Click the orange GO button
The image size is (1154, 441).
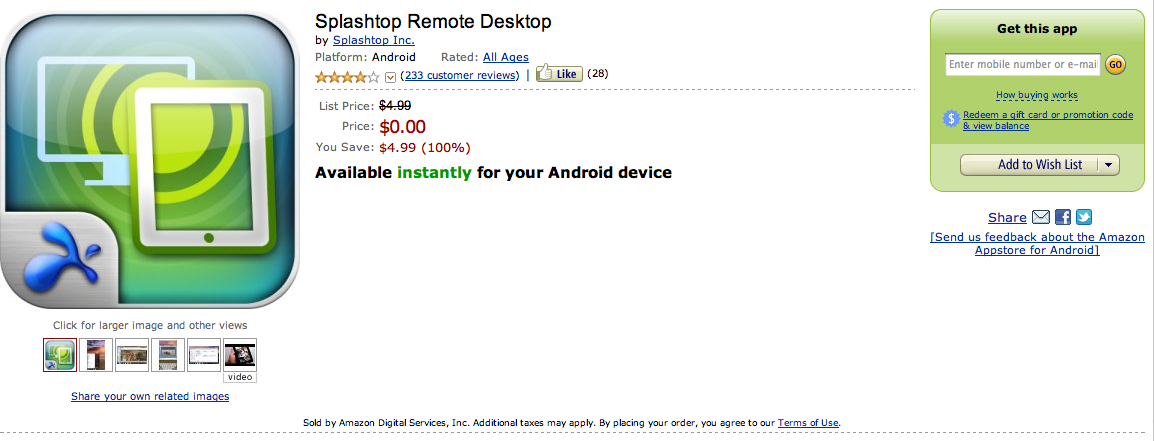[x=1115, y=65]
